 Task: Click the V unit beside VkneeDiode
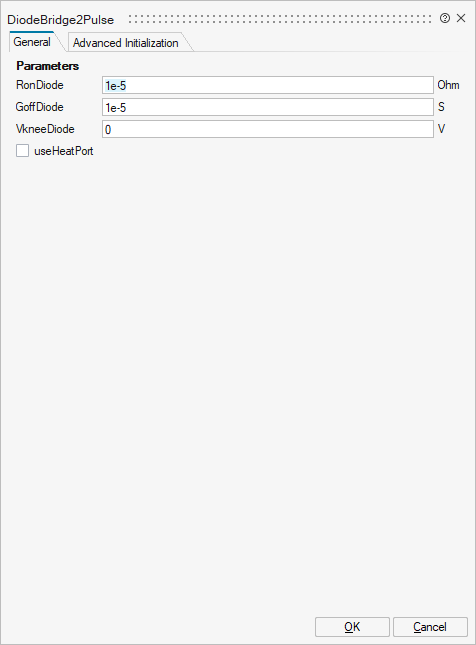(x=441, y=129)
